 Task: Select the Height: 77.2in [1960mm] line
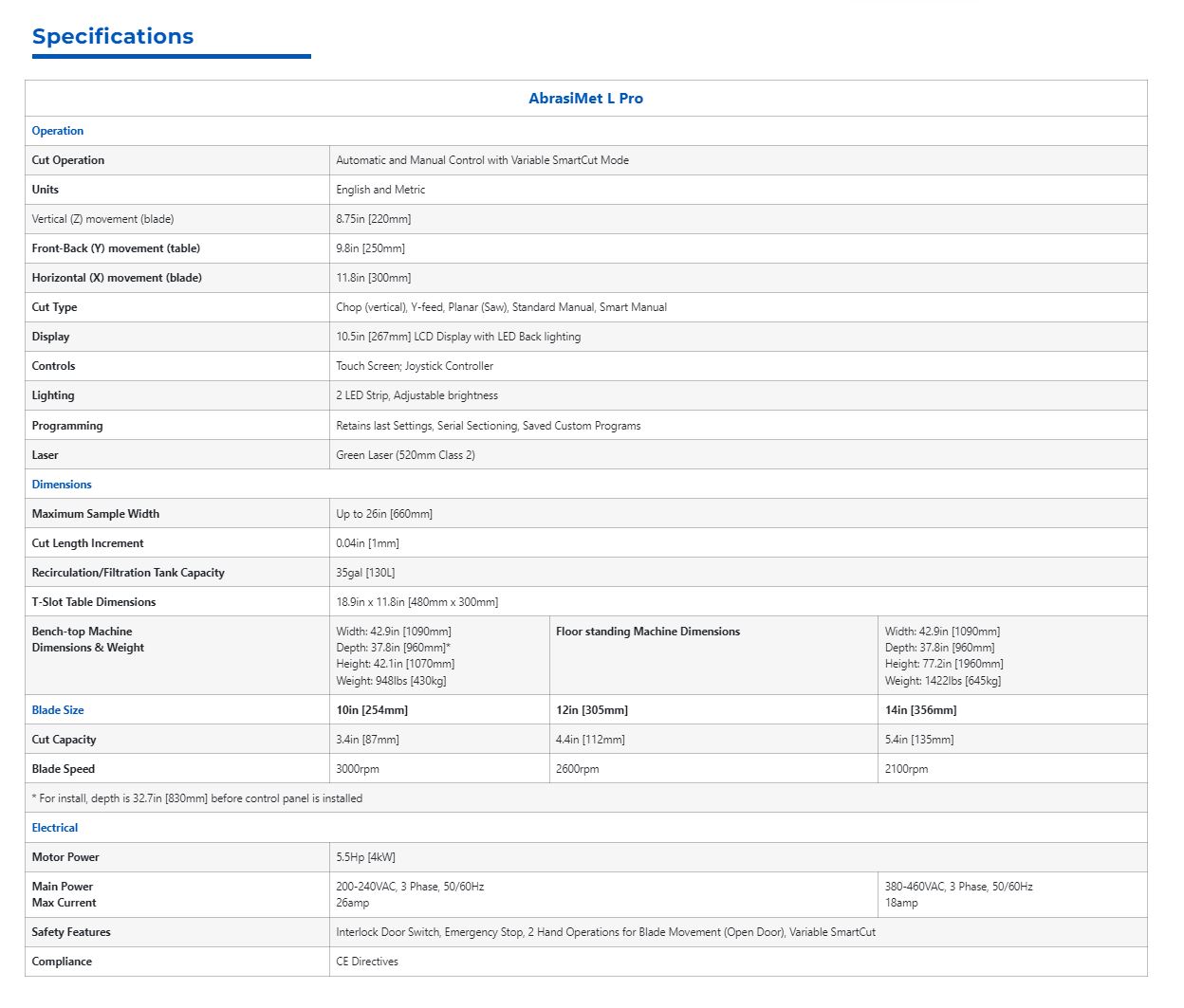coord(944,664)
